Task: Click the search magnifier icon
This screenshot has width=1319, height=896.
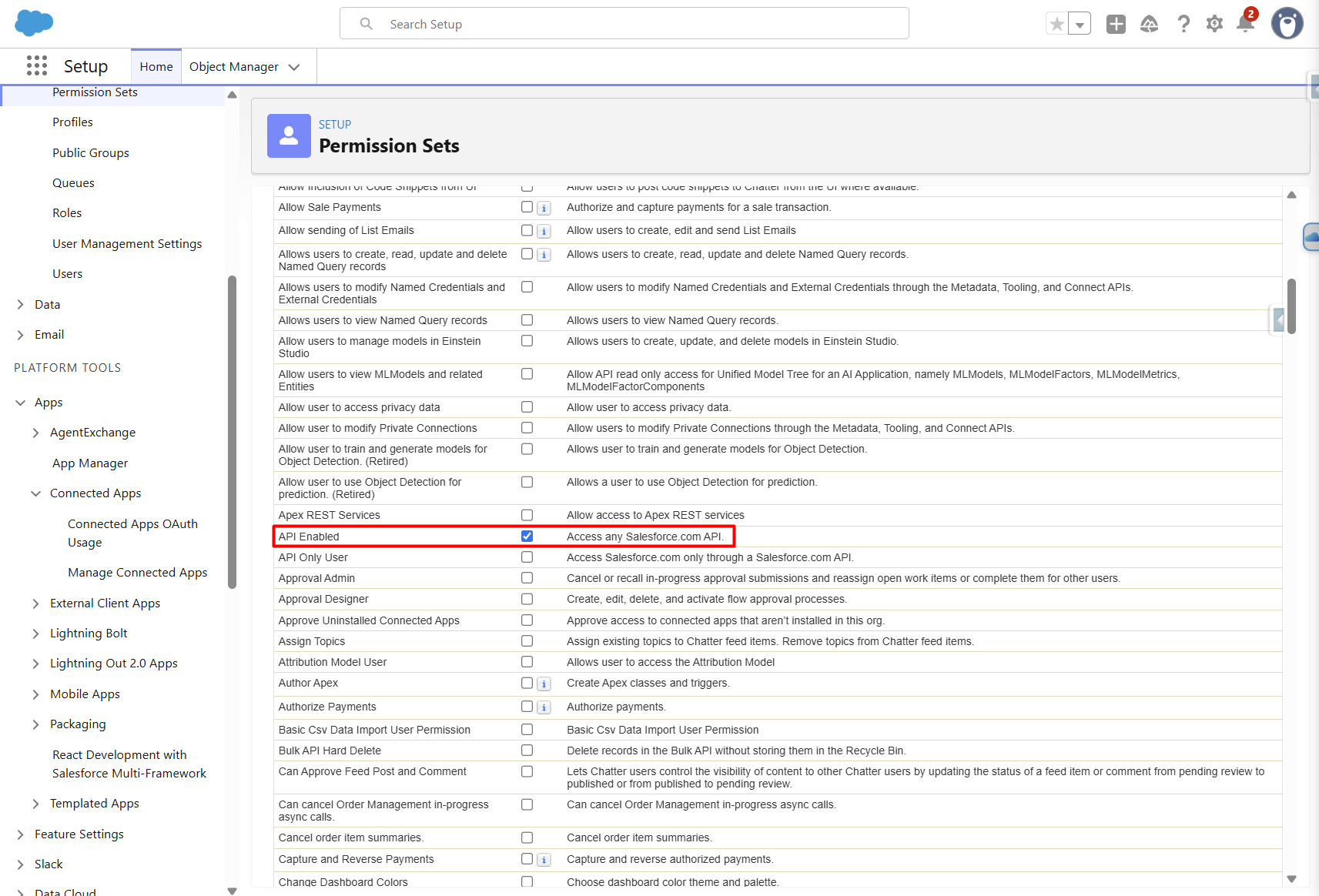Action: tap(367, 24)
